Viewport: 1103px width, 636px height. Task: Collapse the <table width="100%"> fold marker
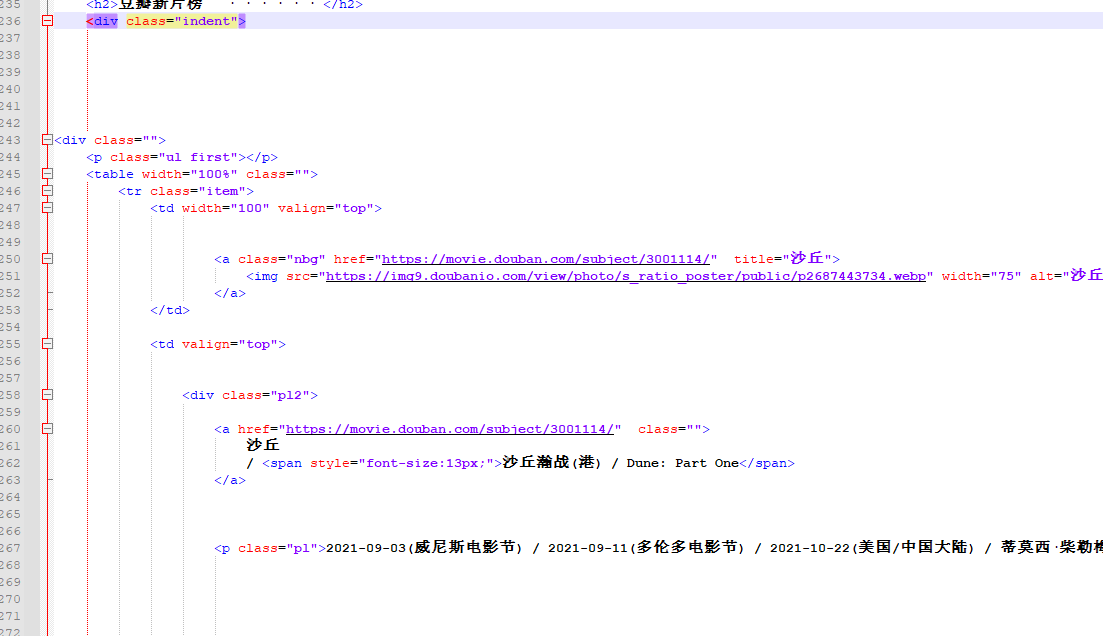47,174
